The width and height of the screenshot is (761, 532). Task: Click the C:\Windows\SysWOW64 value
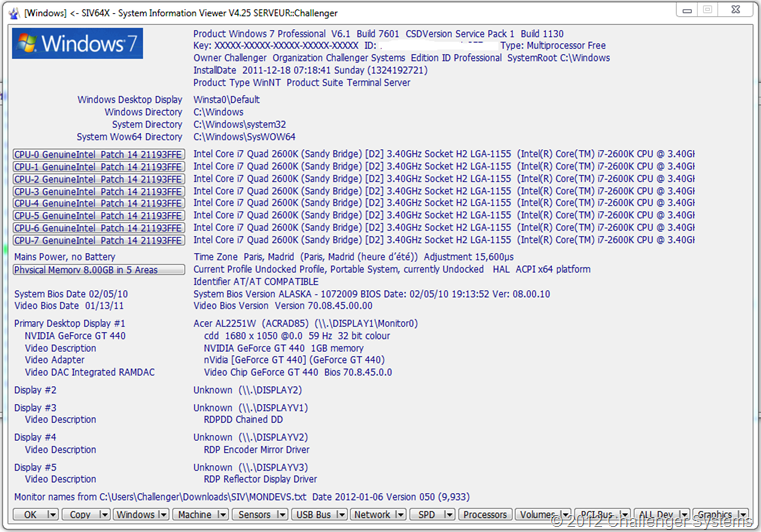244,137
